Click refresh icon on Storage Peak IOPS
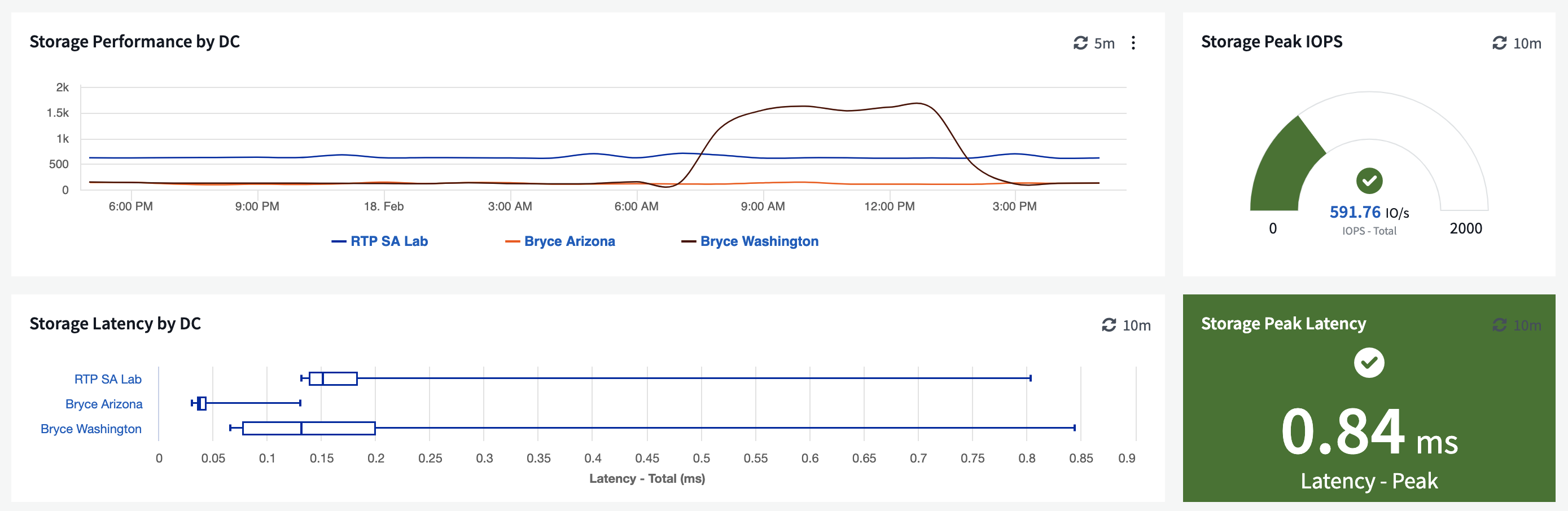The height and width of the screenshot is (511, 1568). pos(1499,43)
